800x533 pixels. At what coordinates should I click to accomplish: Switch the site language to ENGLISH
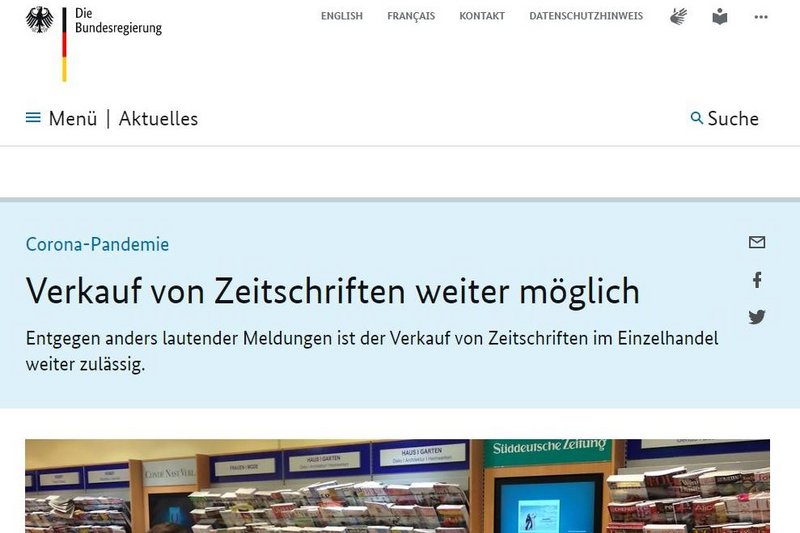tap(342, 16)
